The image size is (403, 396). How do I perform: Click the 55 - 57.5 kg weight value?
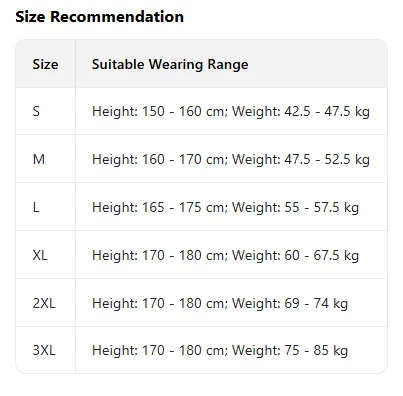[x=321, y=207]
